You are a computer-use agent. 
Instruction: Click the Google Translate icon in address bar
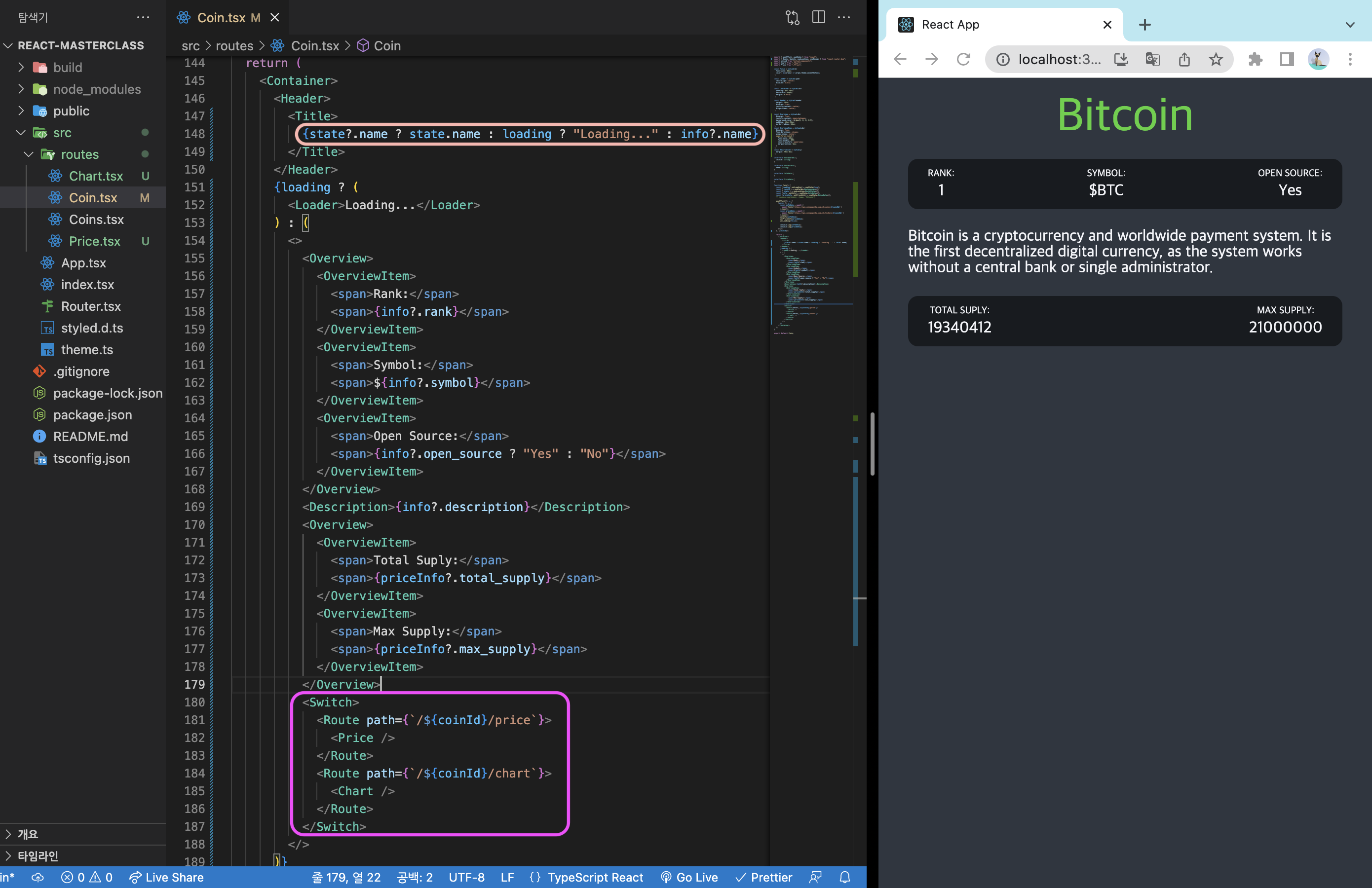click(1152, 59)
